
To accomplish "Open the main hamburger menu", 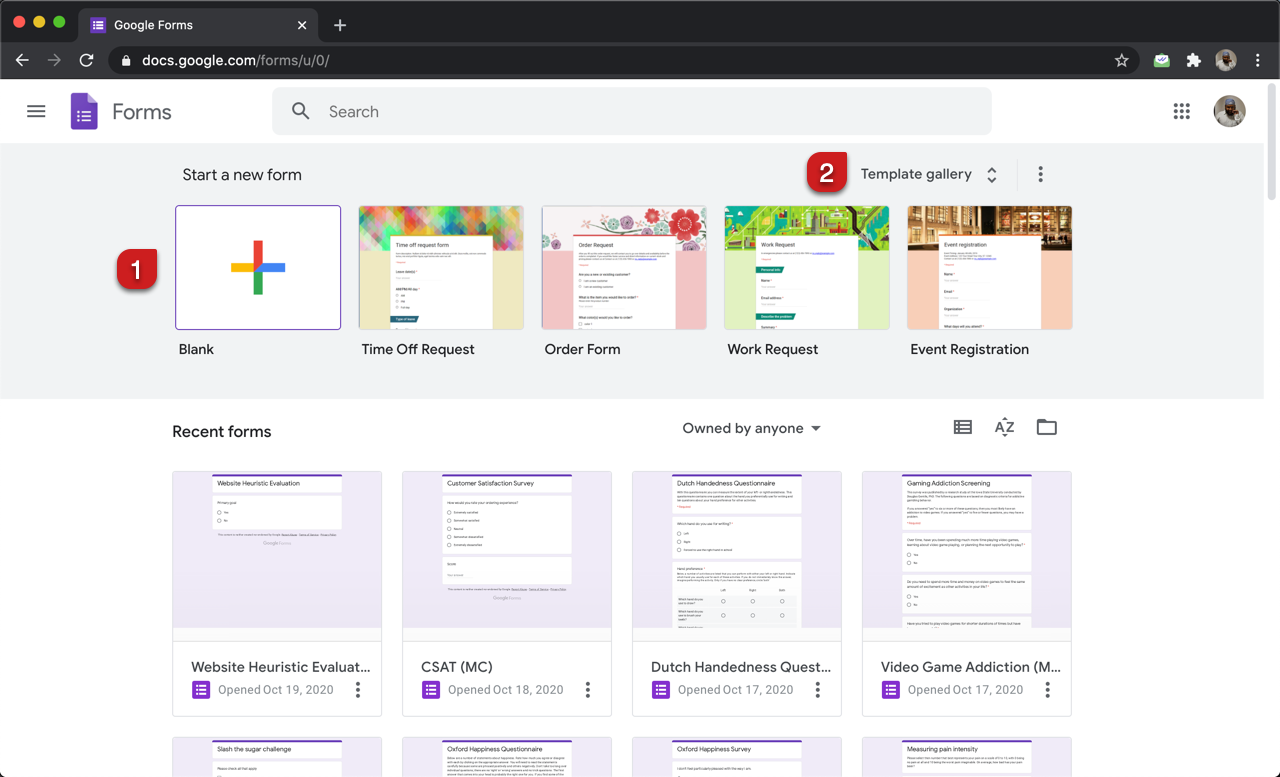I will click(x=36, y=112).
